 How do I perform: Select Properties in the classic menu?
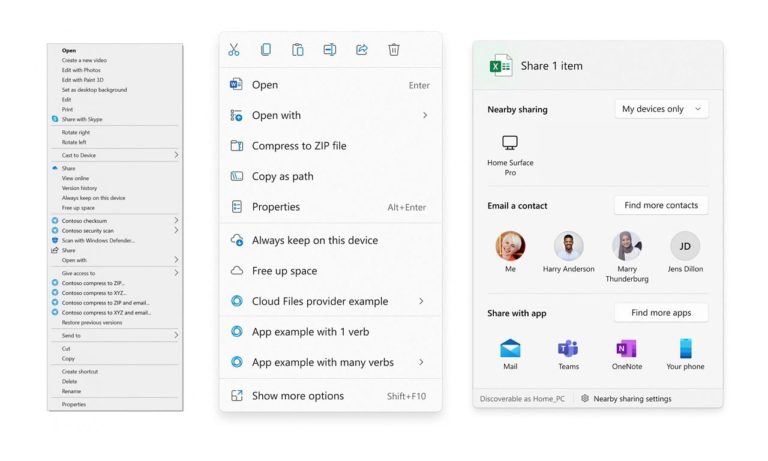(73, 404)
